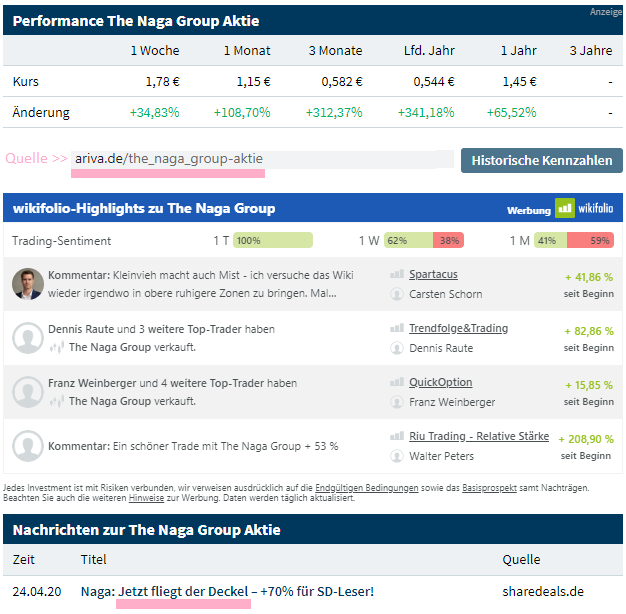Click the wikifolio logo in the banner
The height and width of the screenshot is (614, 626).
point(585,208)
